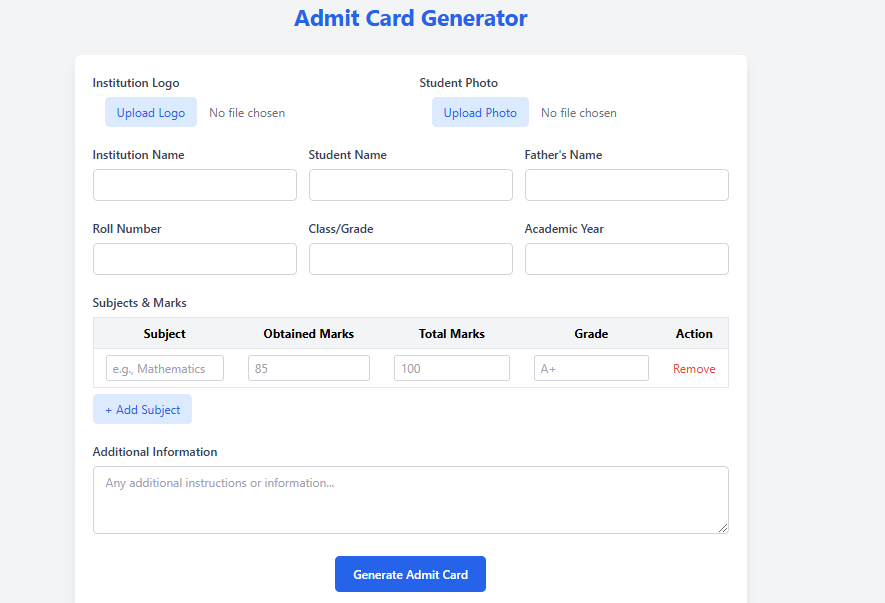Click the Upload Logo button
885x603 pixels.
[x=151, y=112]
